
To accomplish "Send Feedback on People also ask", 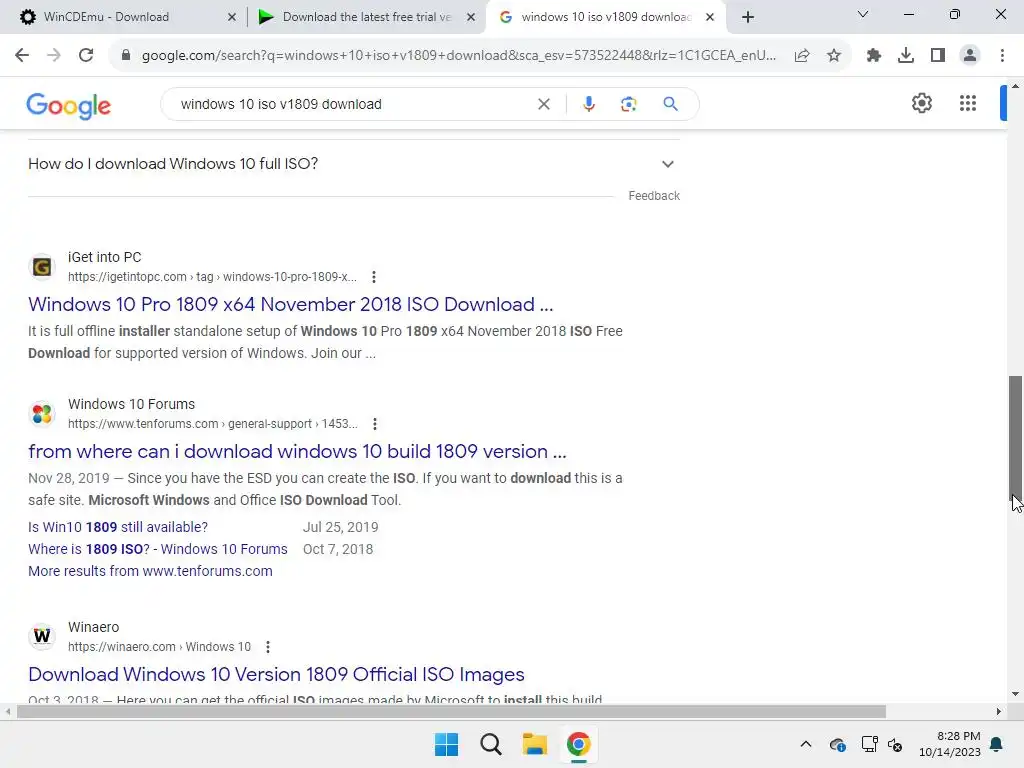I will (x=654, y=196).
